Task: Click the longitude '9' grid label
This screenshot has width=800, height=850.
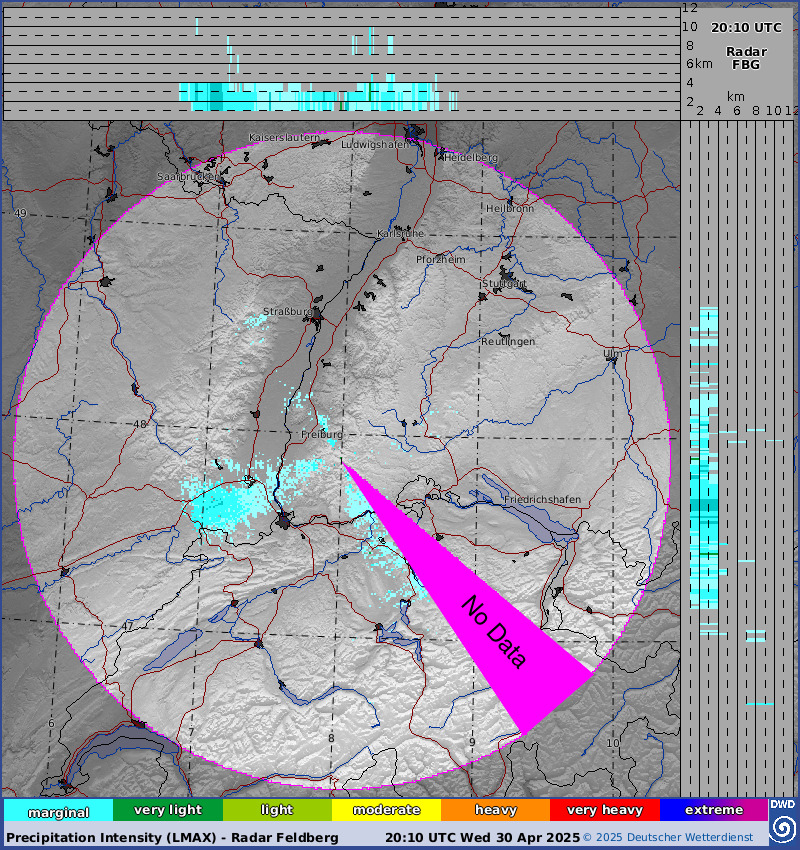Action: tap(472, 742)
